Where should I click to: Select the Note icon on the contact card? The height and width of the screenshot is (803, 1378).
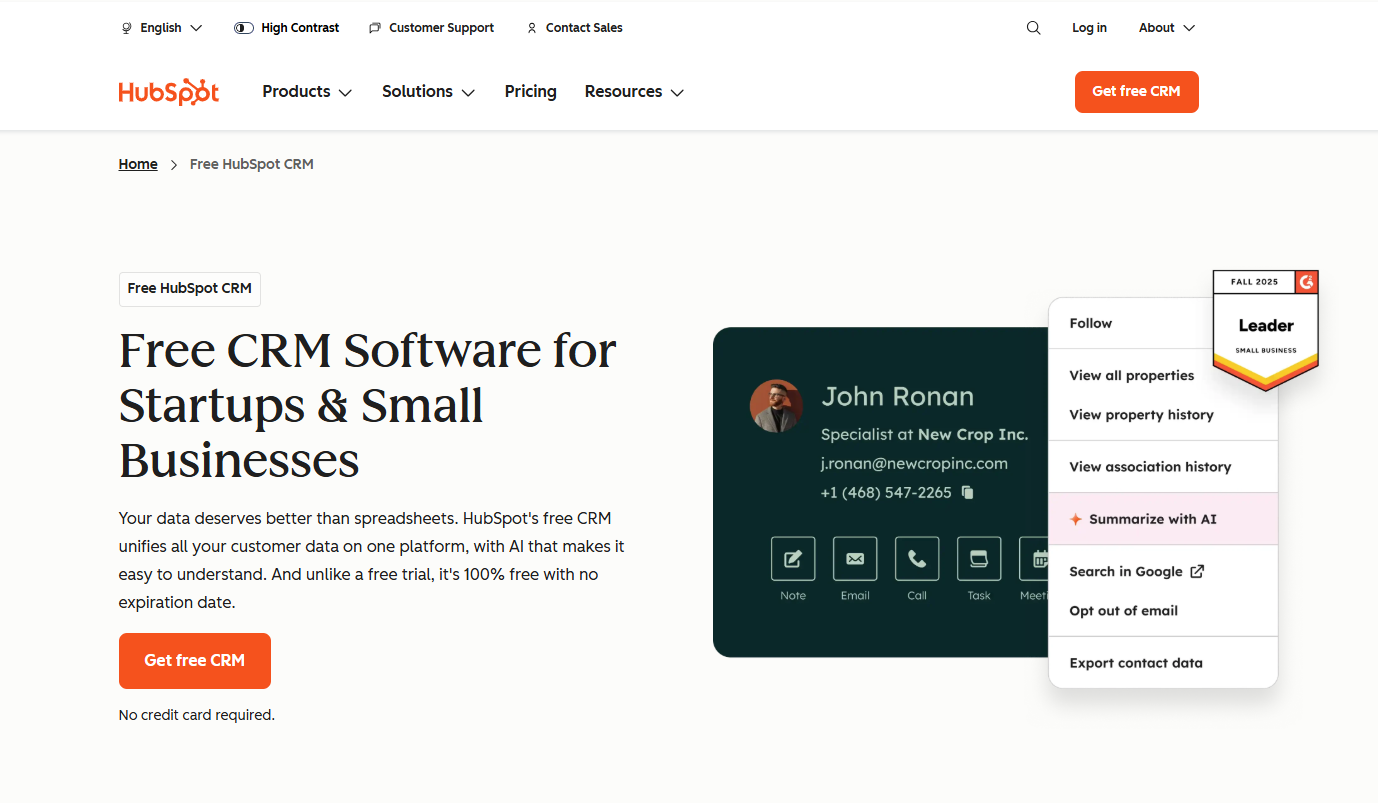click(792, 559)
